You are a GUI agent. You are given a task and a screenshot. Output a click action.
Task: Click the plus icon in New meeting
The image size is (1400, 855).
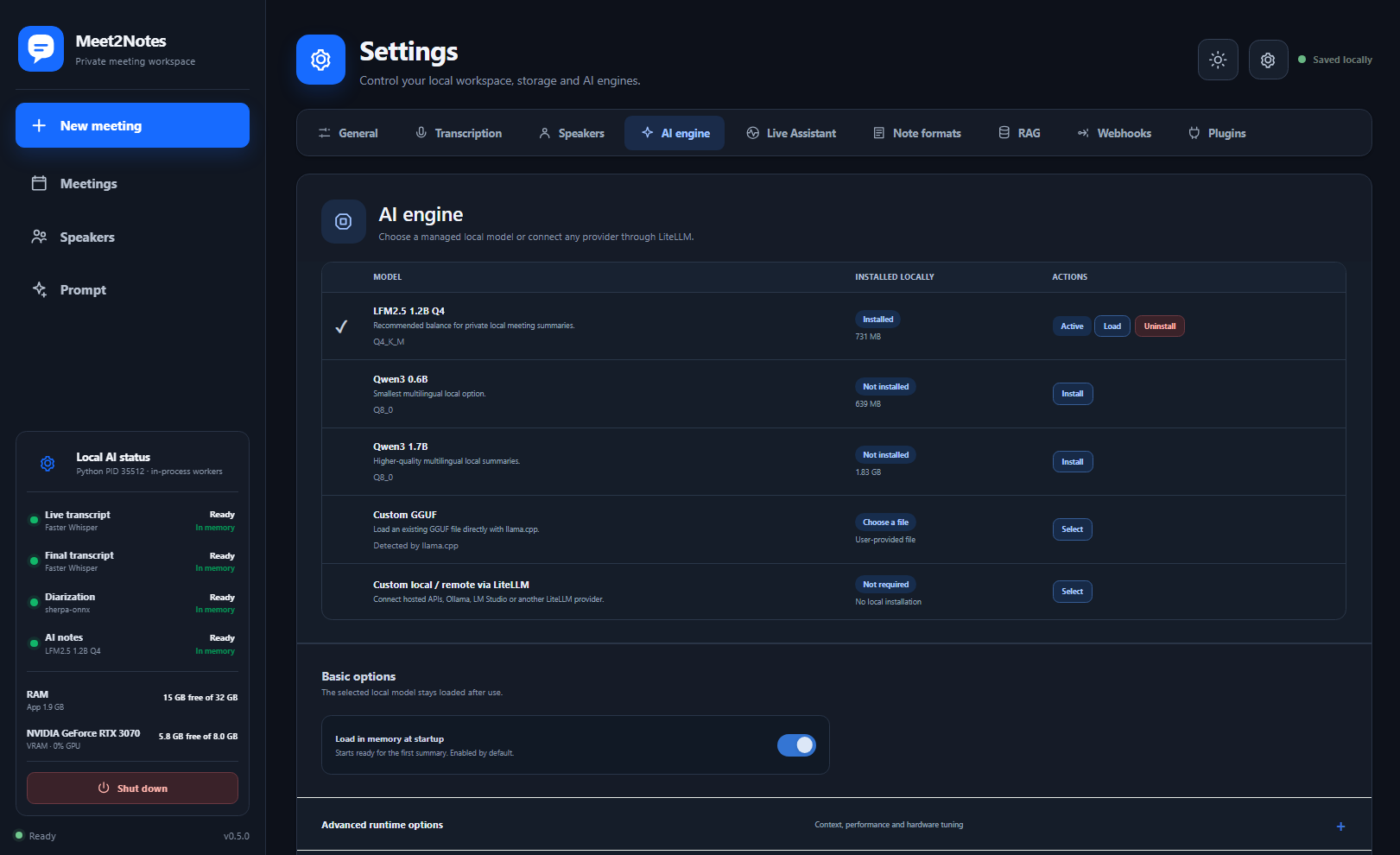[x=39, y=125]
